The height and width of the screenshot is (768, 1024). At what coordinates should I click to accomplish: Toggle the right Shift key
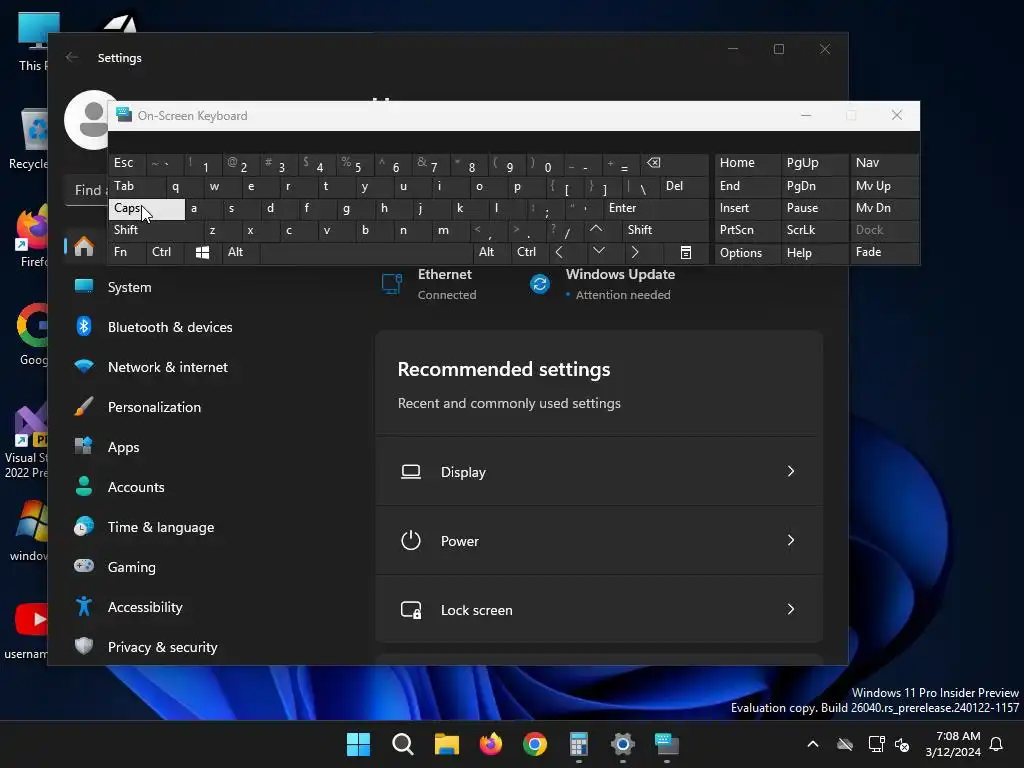pyautogui.click(x=665, y=230)
